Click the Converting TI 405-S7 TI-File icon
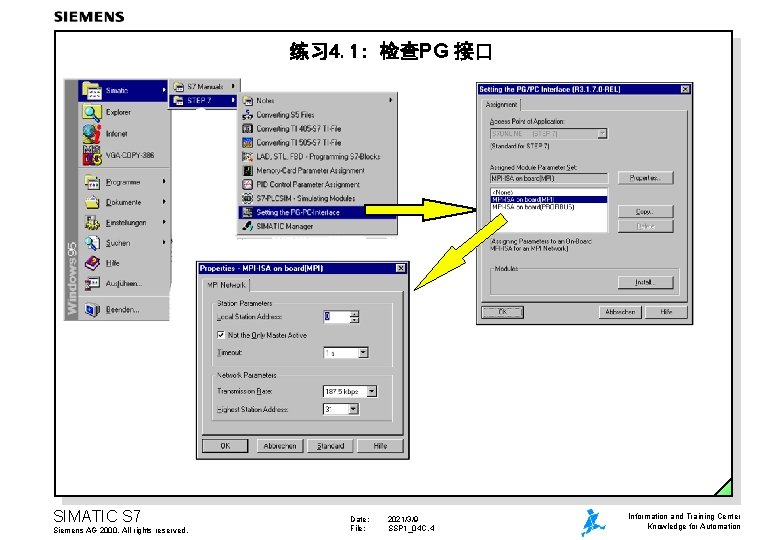 247,129
